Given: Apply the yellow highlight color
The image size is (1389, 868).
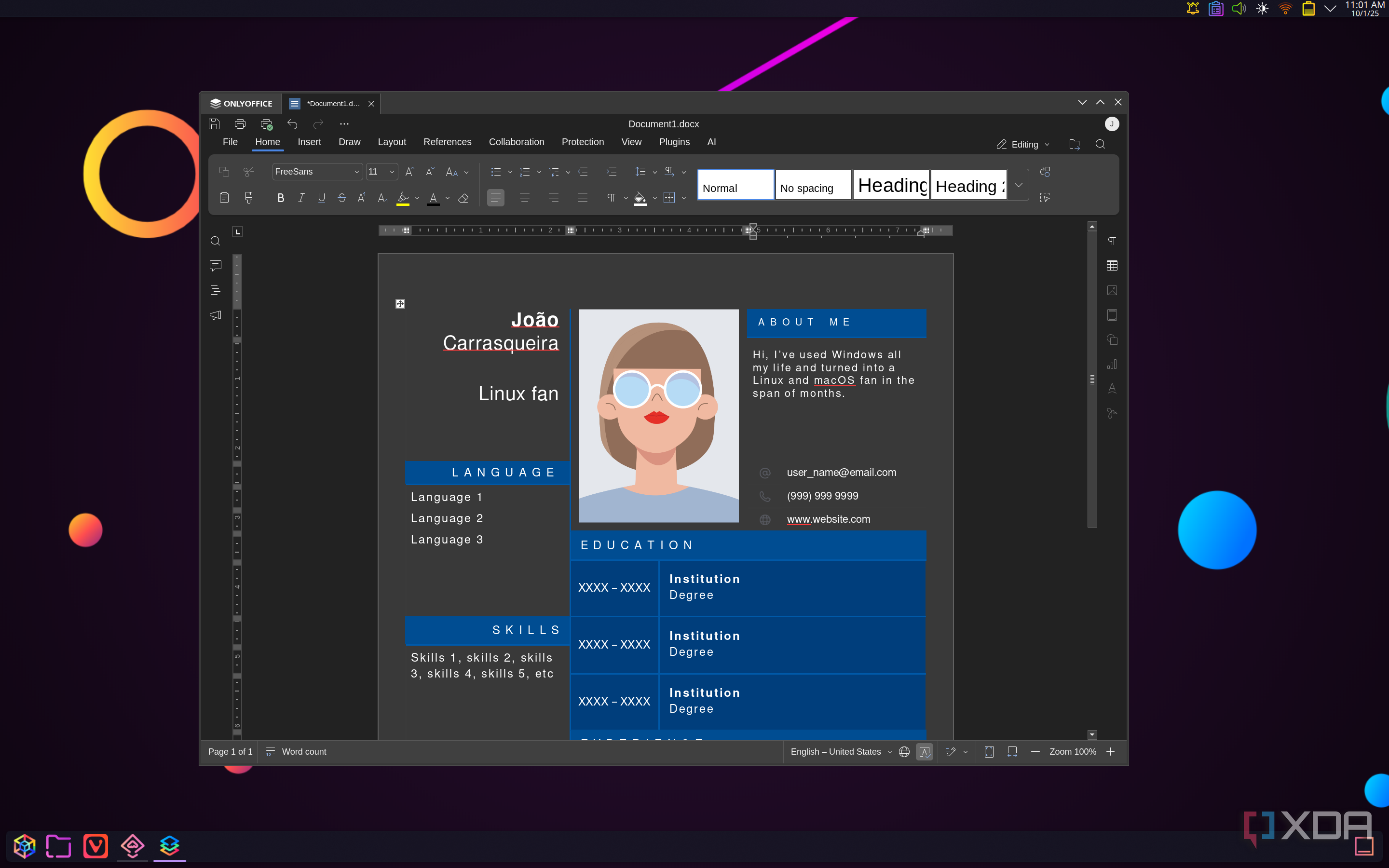Looking at the screenshot, I should tap(403, 198).
